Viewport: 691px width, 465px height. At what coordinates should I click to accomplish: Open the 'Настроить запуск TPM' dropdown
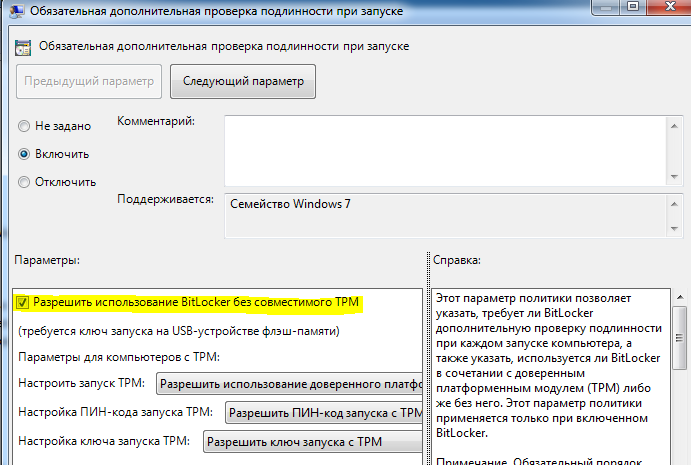[290, 384]
